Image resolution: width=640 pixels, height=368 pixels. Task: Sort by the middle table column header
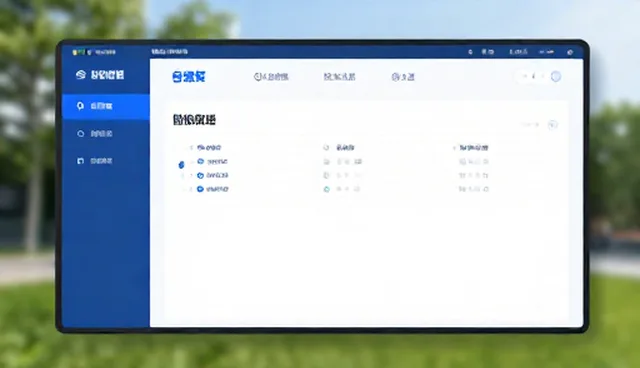pos(345,148)
